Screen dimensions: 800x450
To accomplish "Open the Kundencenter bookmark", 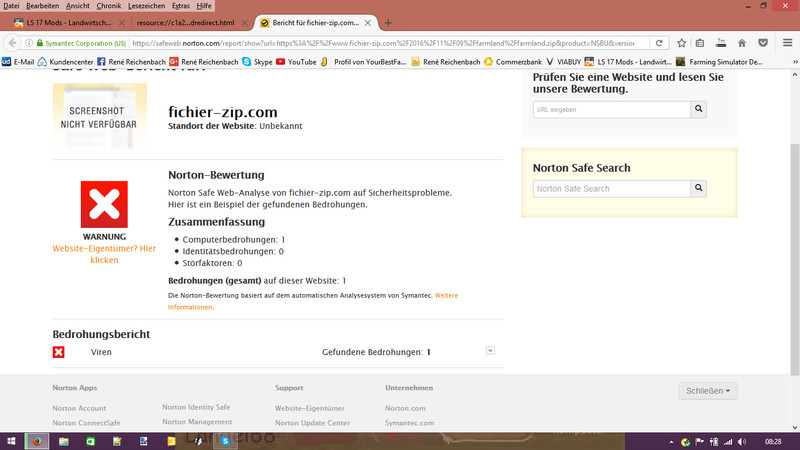I will [x=66, y=62].
